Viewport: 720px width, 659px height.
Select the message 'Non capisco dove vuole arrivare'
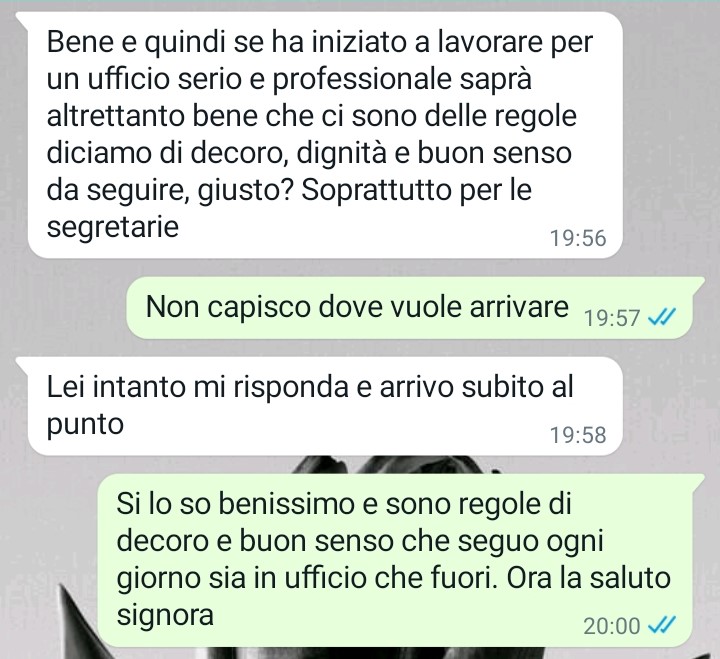point(409,308)
